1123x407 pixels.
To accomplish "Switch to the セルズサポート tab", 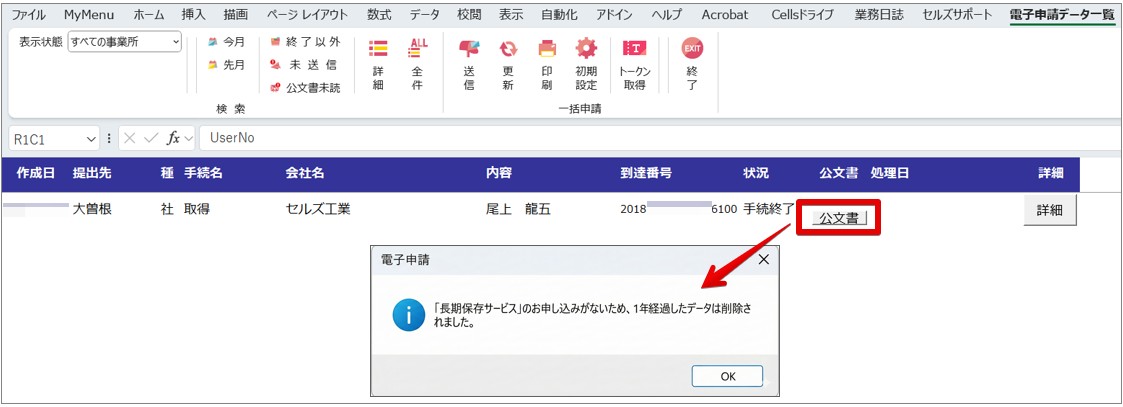I will tap(958, 14).
